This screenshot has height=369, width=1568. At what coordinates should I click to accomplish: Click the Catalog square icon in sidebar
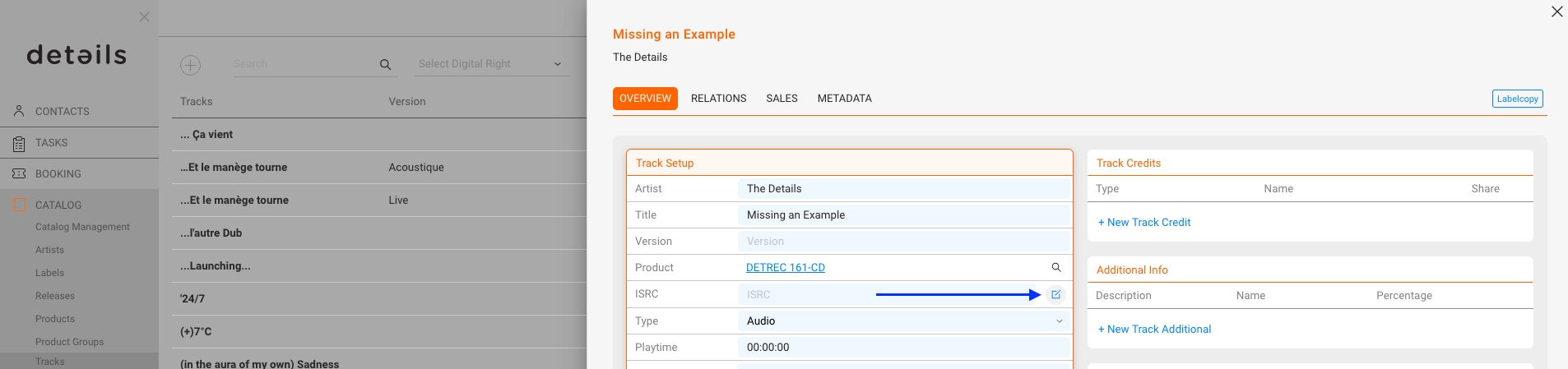pyautogui.click(x=19, y=205)
